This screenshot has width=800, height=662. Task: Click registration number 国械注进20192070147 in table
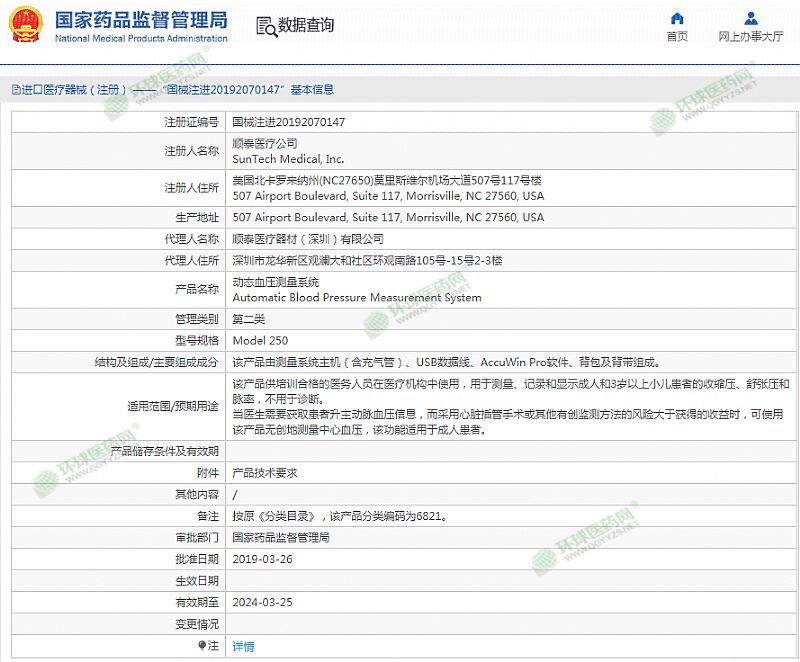point(289,122)
